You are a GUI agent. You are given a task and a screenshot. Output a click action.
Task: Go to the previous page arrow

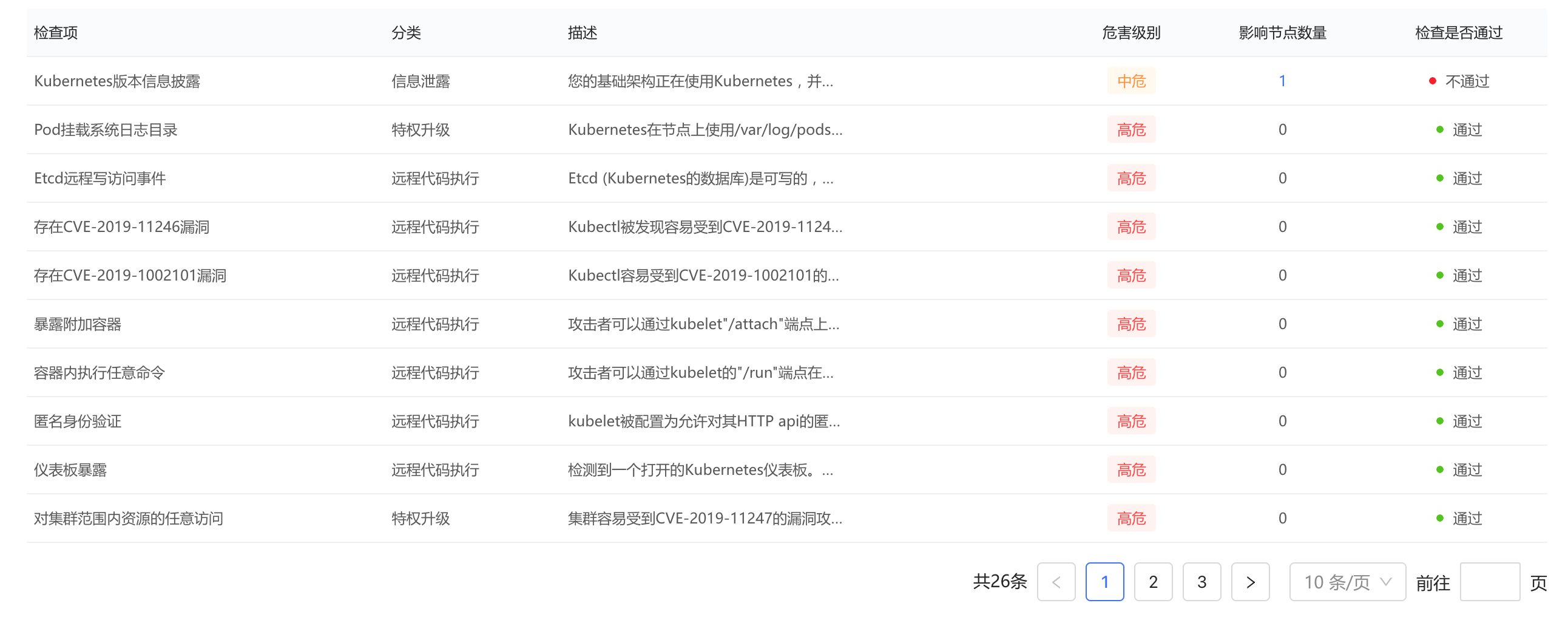1056,582
